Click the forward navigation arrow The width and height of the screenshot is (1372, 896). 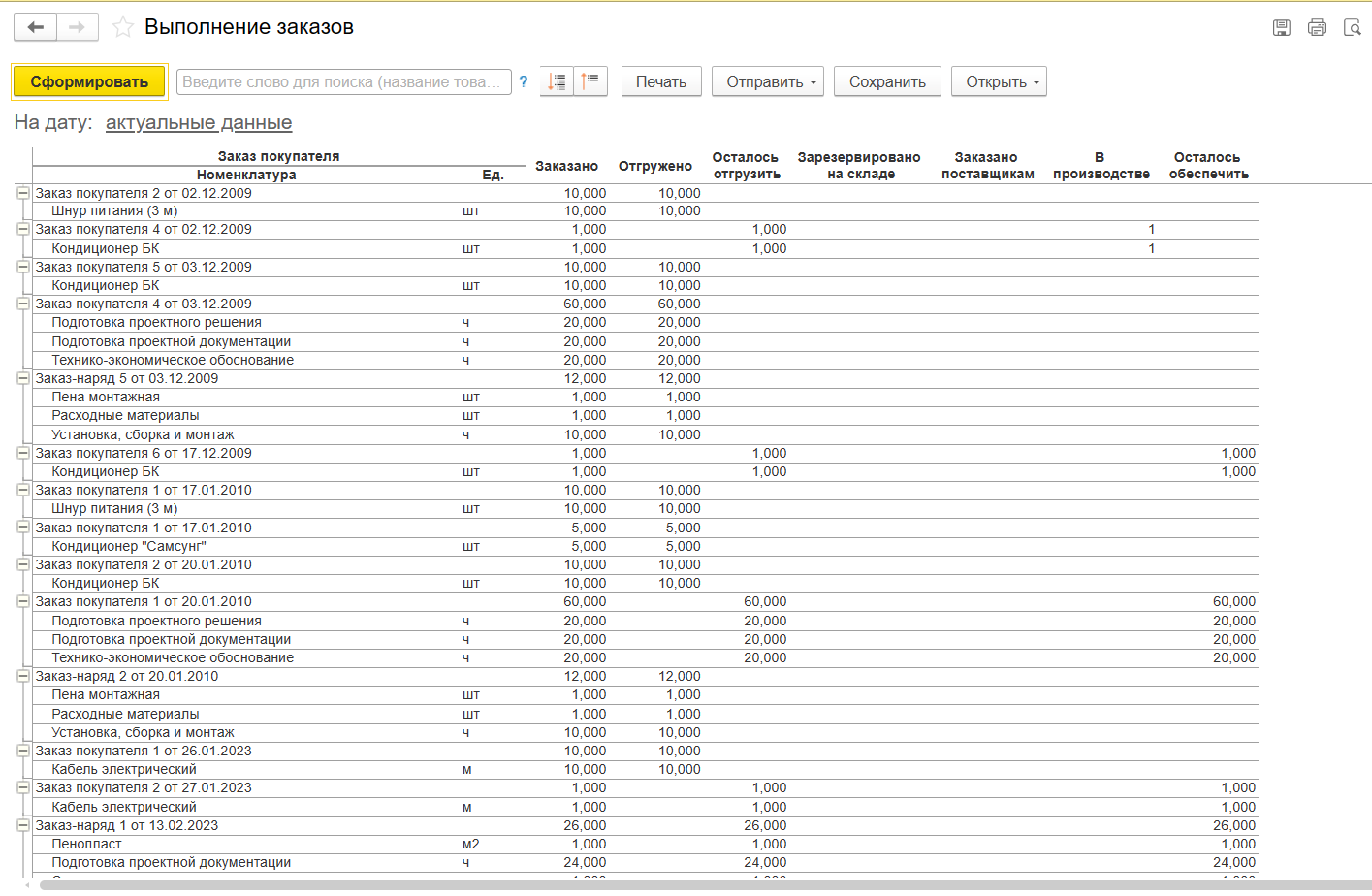pyautogui.click(x=78, y=27)
